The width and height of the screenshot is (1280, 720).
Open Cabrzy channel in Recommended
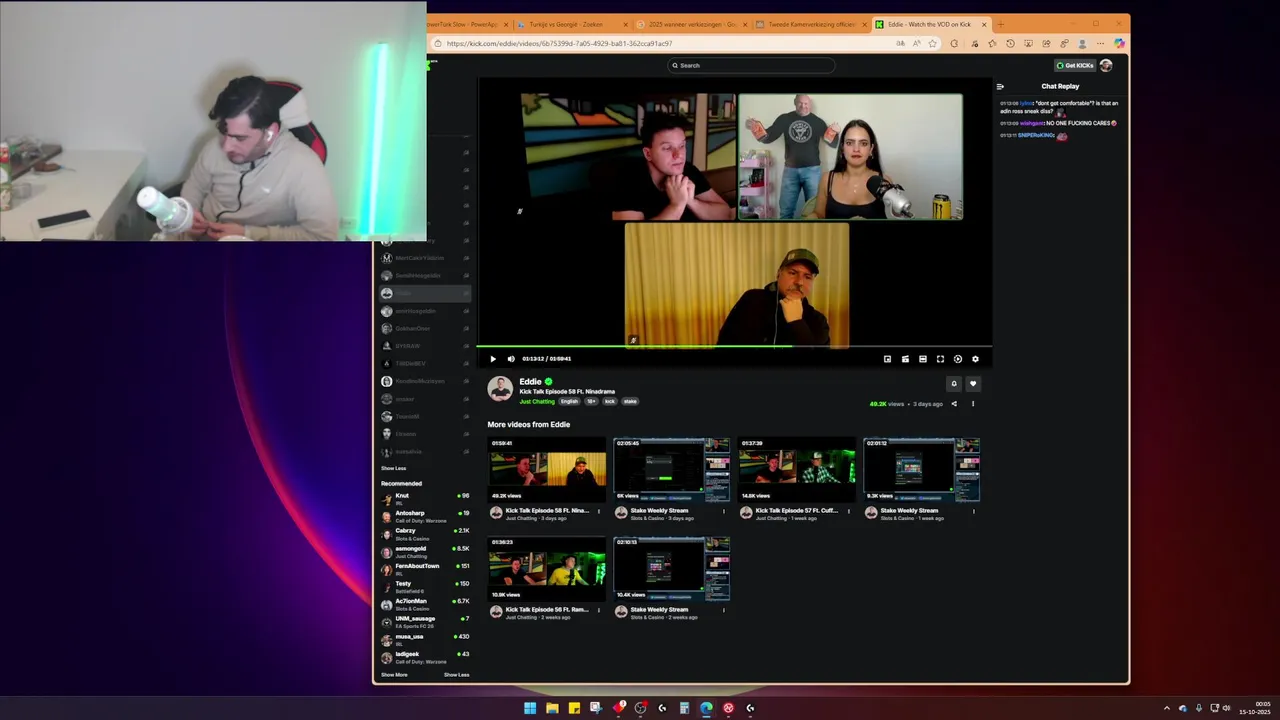click(425, 533)
